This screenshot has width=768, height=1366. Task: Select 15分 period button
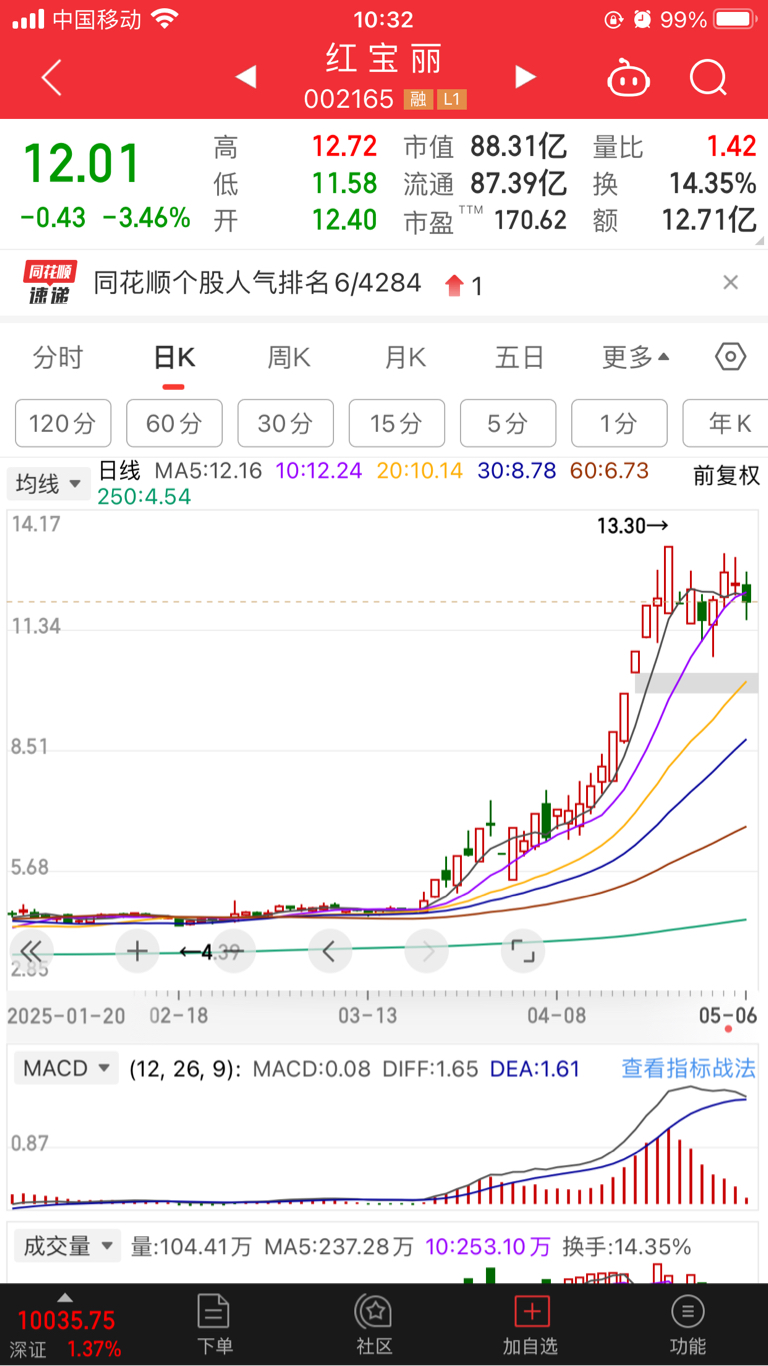[x=397, y=423]
